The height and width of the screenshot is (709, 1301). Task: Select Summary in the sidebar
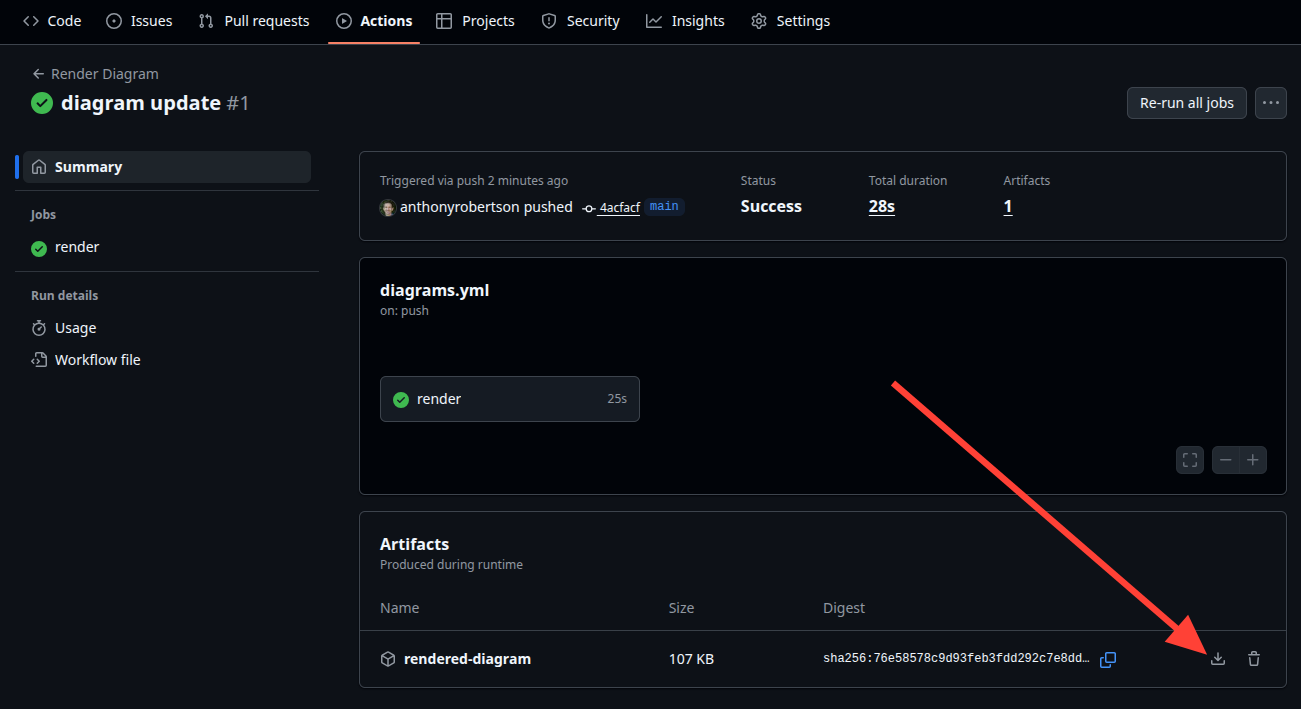pos(167,167)
